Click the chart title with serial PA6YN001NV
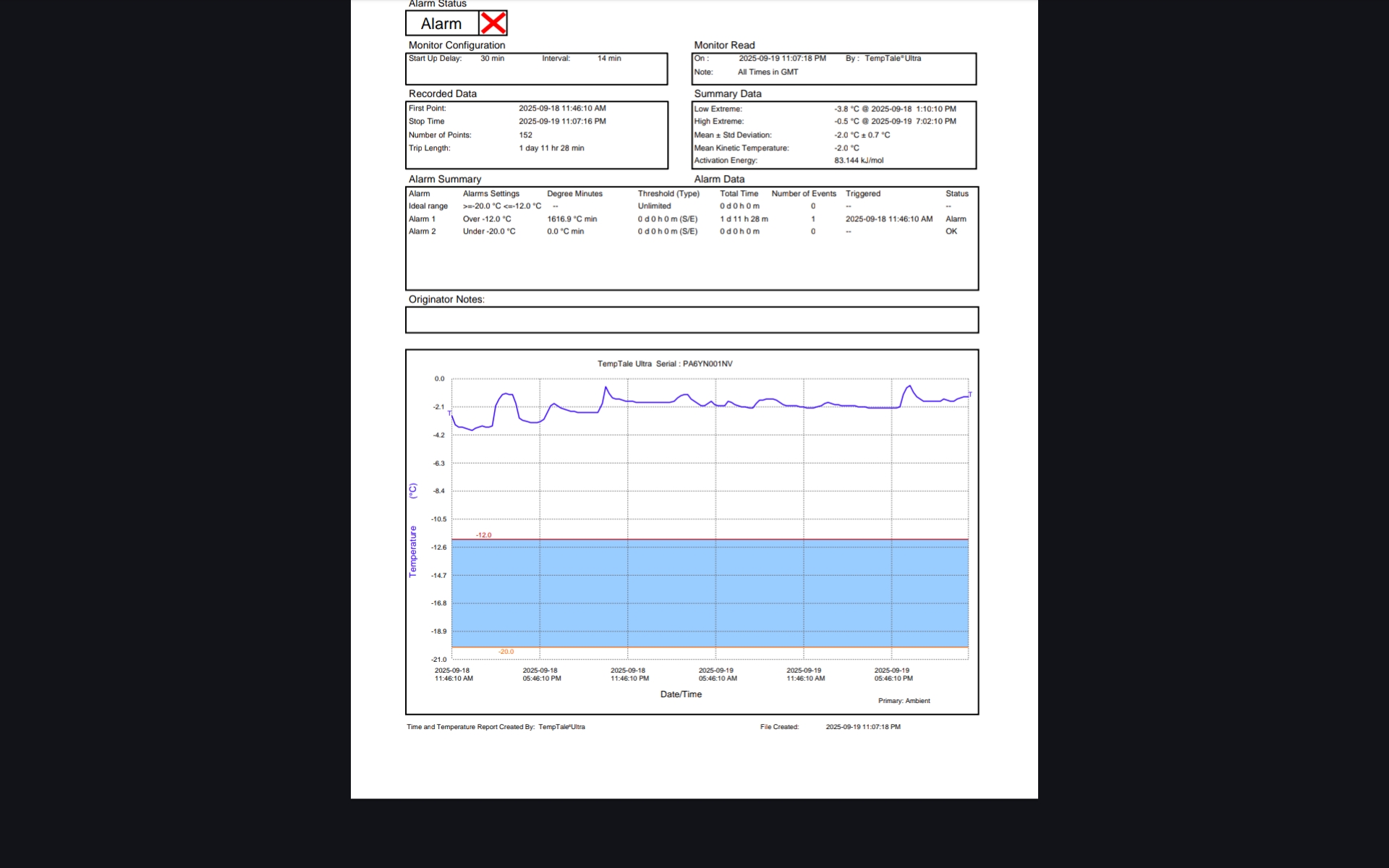The width and height of the screenshot is (1389, 868). point(664,364)
